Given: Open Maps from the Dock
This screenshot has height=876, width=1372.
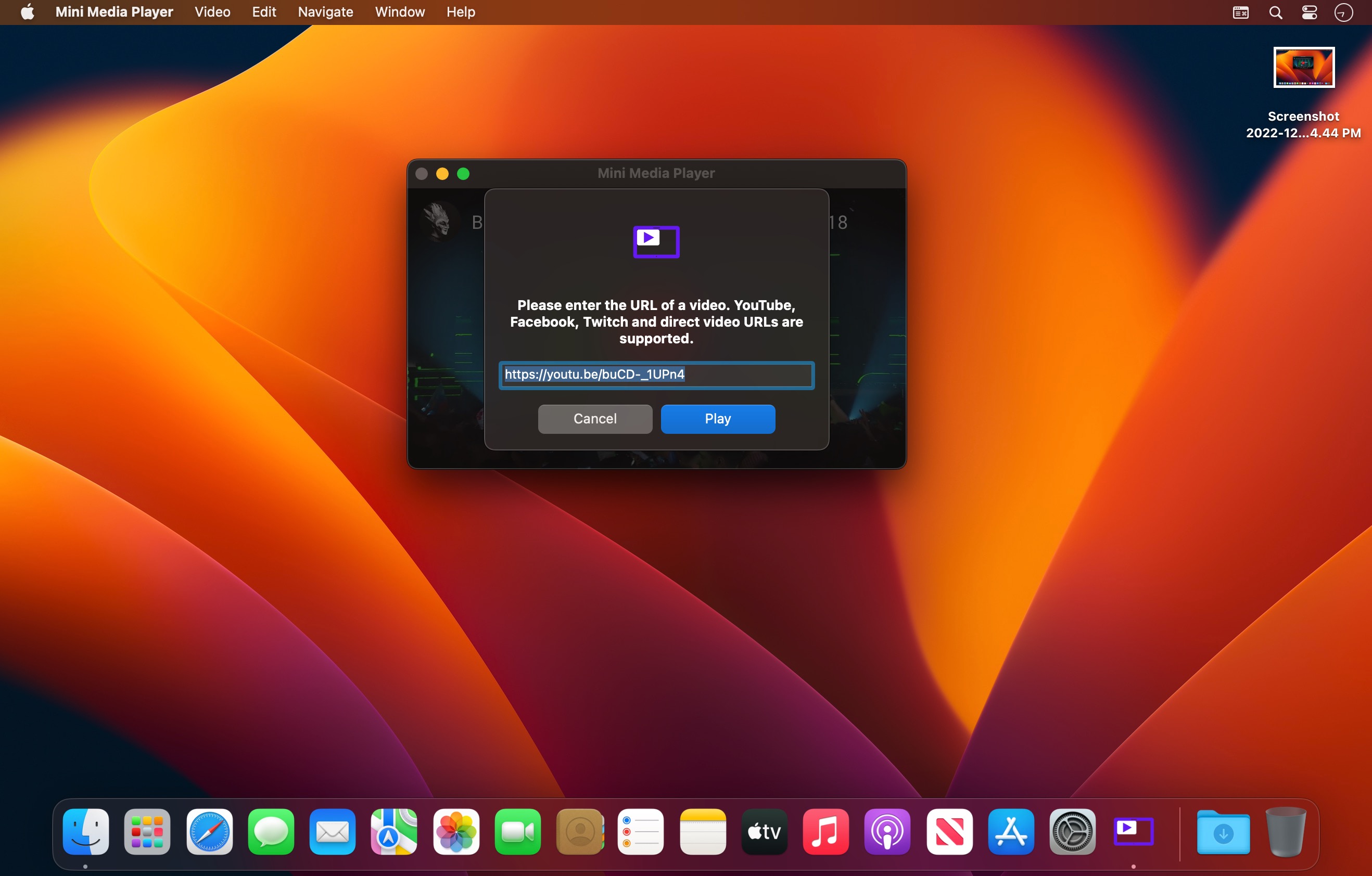Looking at the screenshot, I should 393,831.
